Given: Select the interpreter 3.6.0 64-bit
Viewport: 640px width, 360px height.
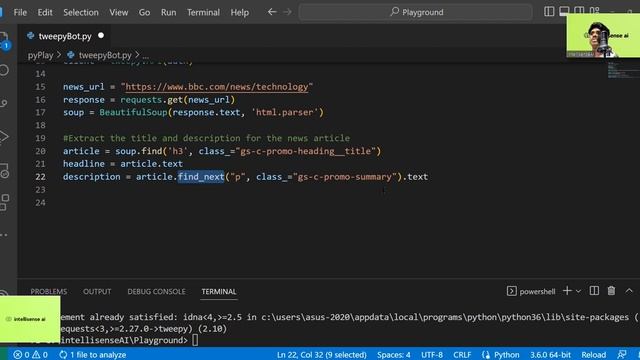Looking at the screenshot, I should (x=550, y=355).
